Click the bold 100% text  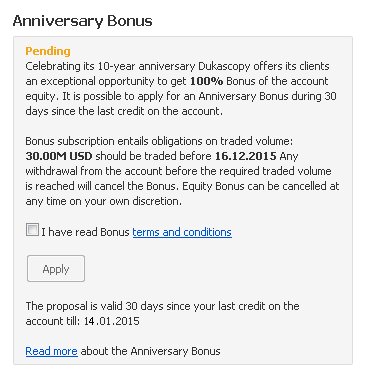[x=207, y=81]
